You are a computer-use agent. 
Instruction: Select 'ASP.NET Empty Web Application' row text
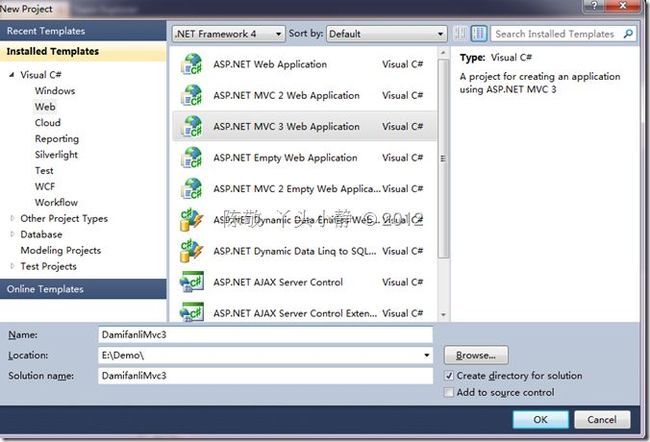[285, 158]
